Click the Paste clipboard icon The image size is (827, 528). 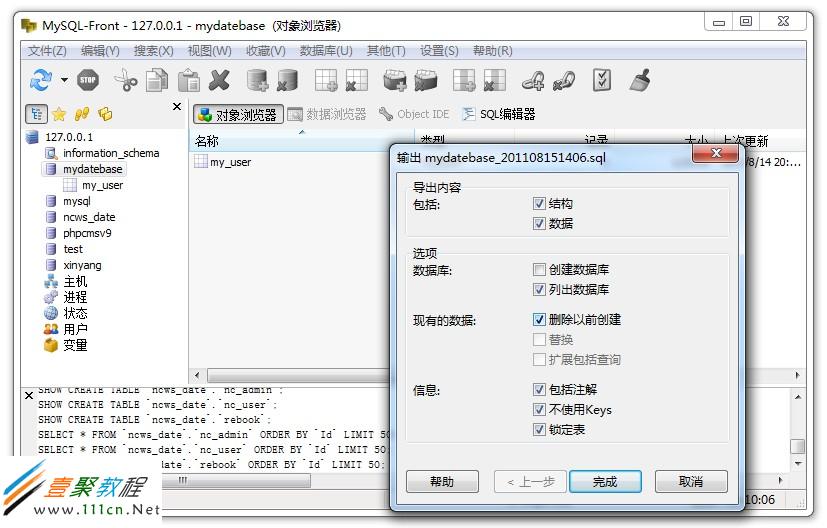(188, 80)
